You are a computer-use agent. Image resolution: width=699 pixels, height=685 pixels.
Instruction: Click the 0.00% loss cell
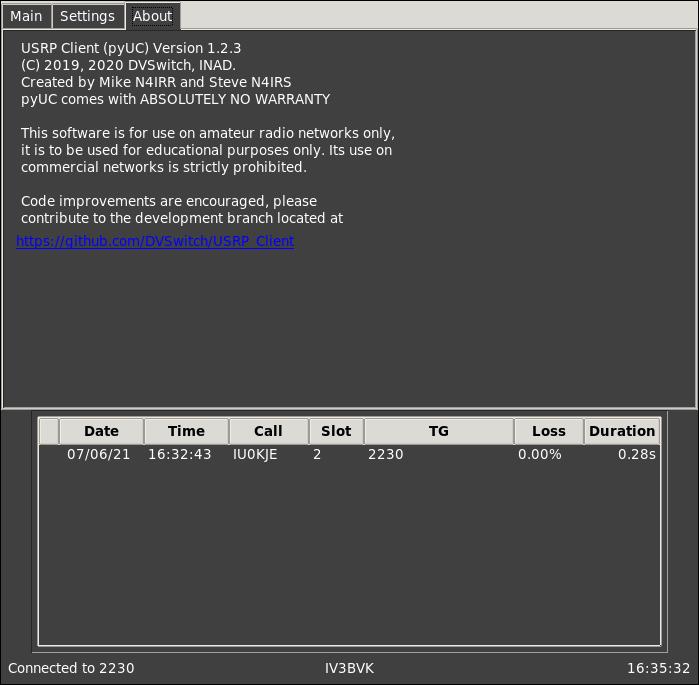[x=539, y=454]
